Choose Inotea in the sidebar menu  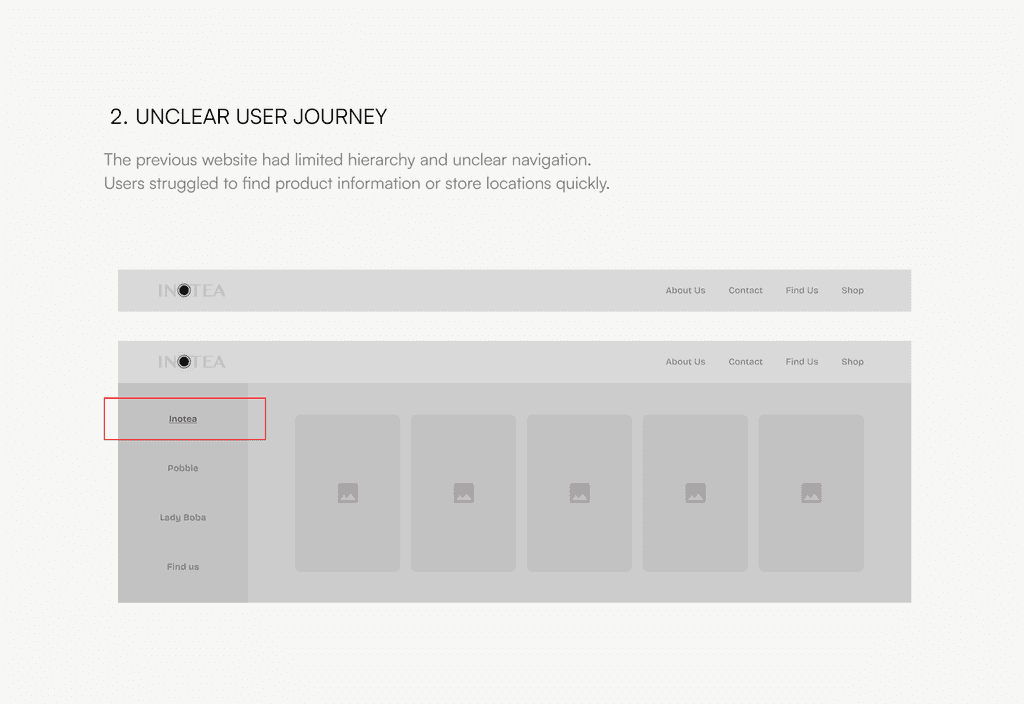point(183,419)
